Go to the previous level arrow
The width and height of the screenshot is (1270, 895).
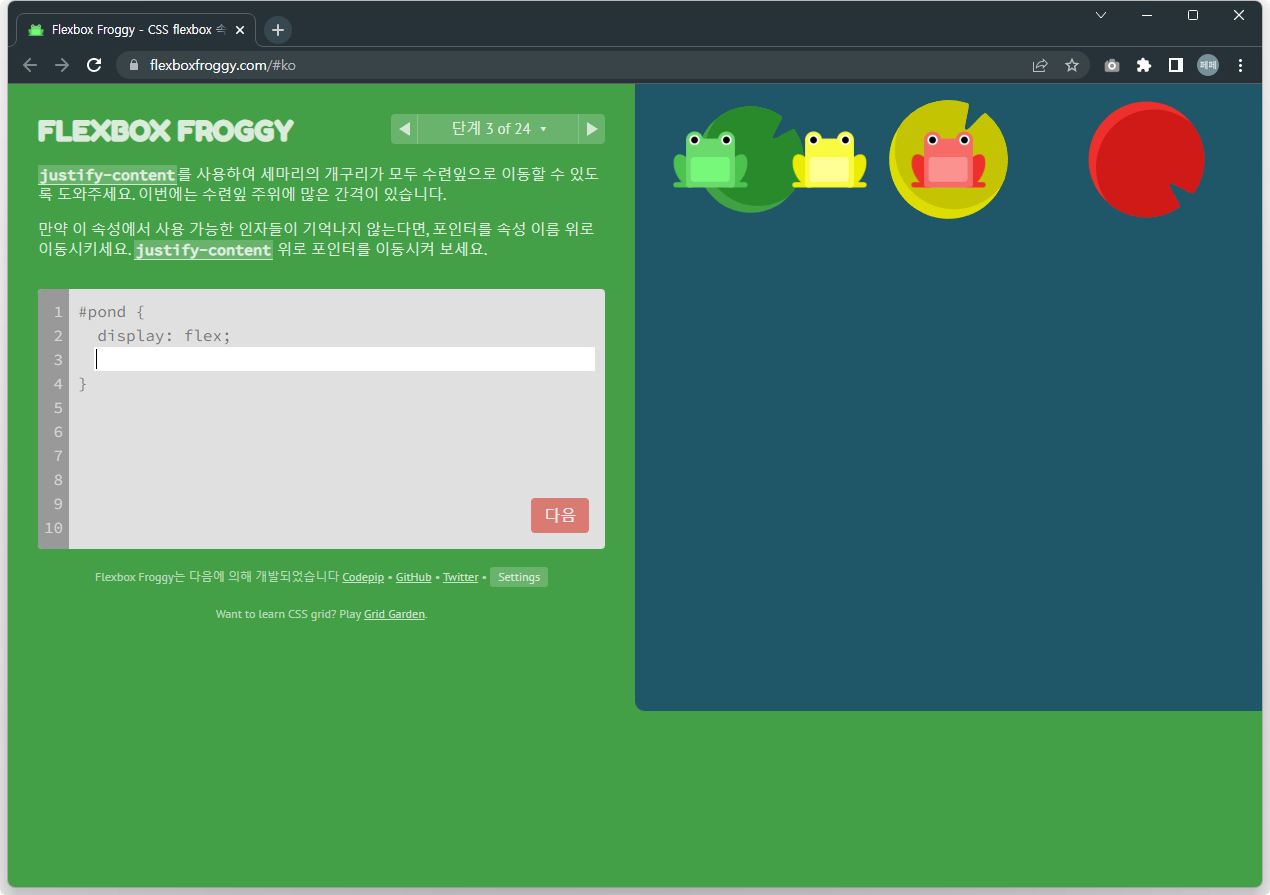coord(405,129)
